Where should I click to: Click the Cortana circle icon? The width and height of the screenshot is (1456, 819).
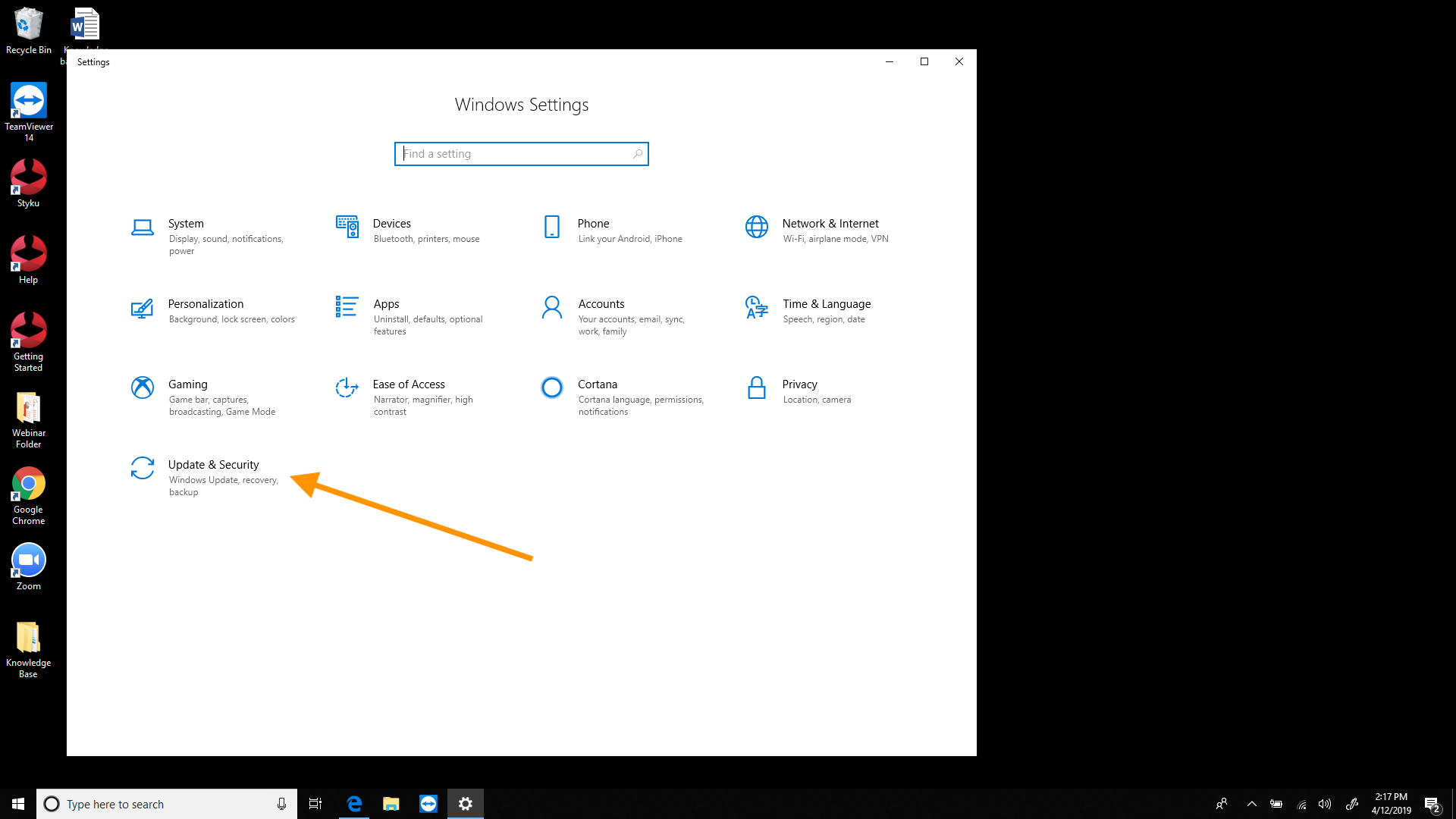pyautogui.click(x=551, y=388)
